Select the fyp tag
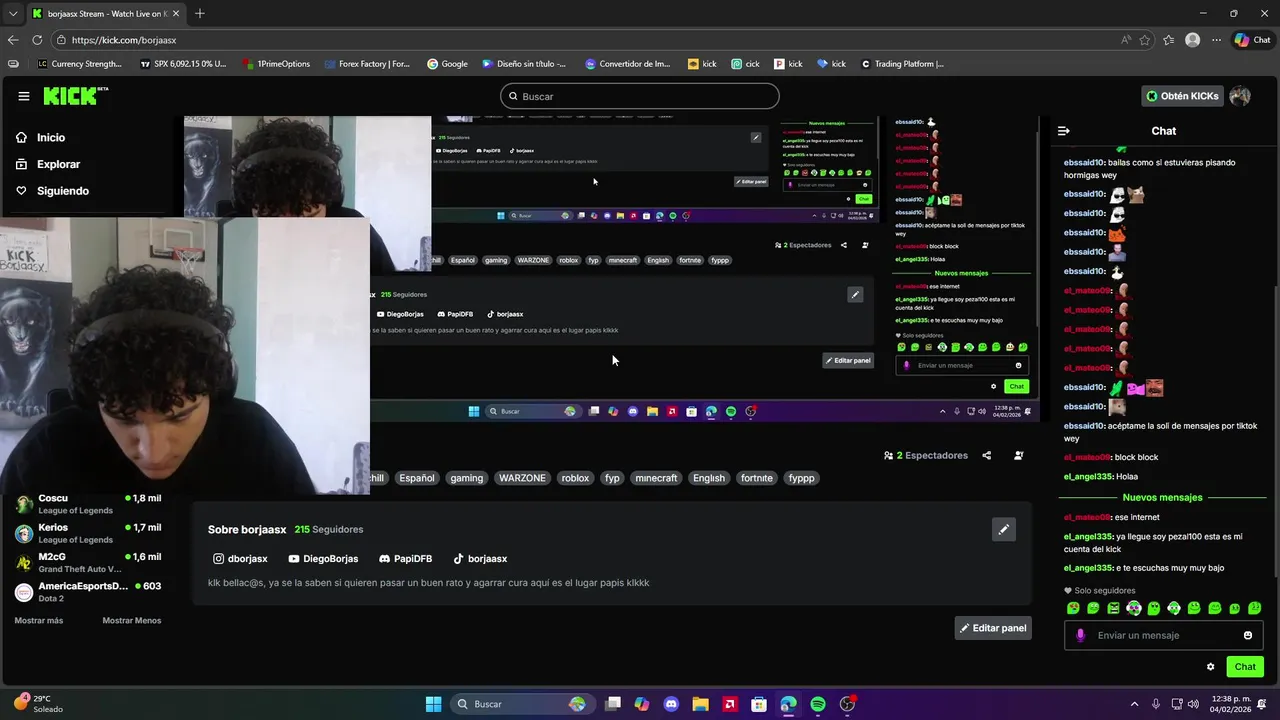Image resolution: width=1280 pixels, height=720 pixels. 612,478
